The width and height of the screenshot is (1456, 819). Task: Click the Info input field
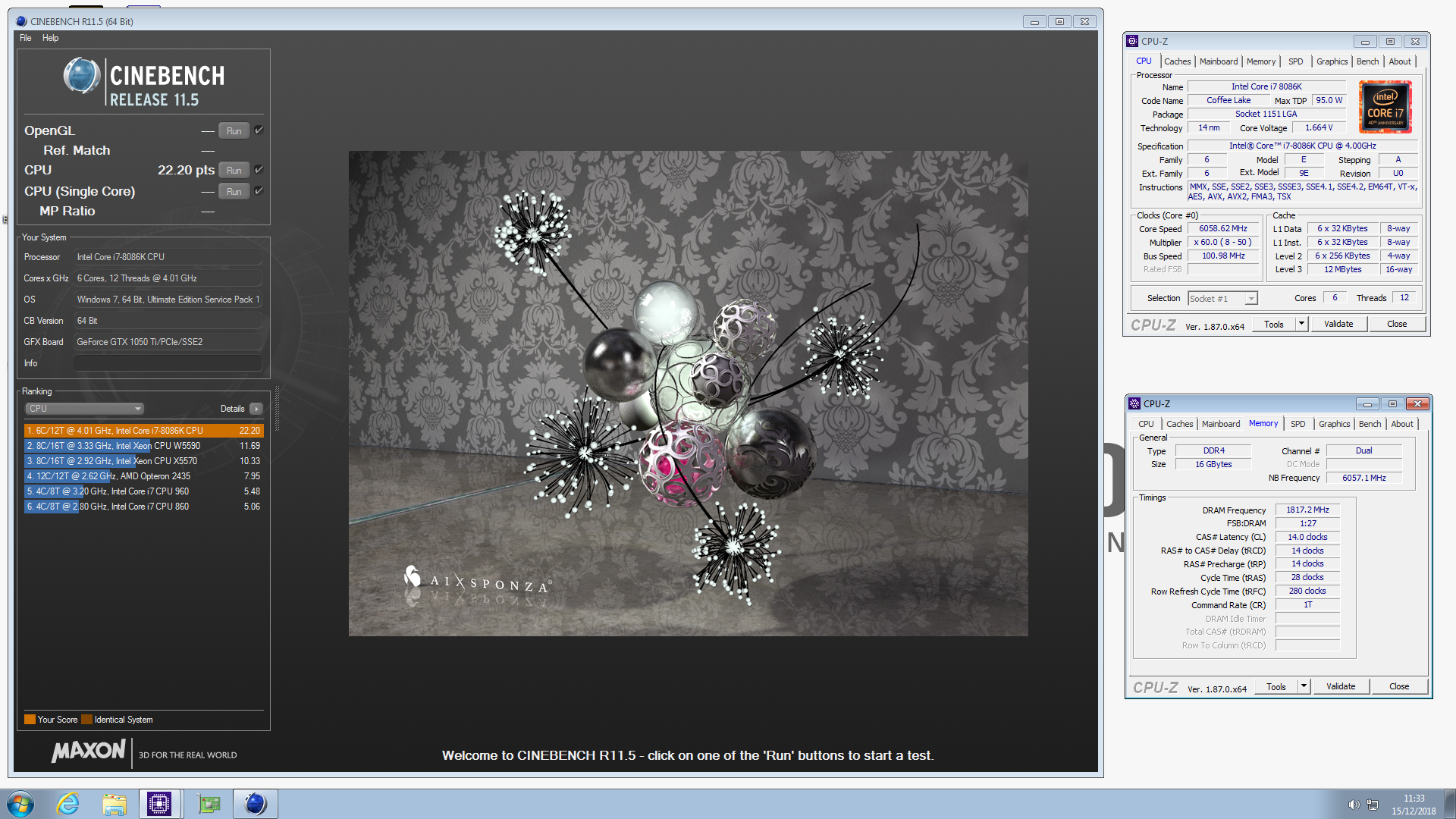(168, 363)
